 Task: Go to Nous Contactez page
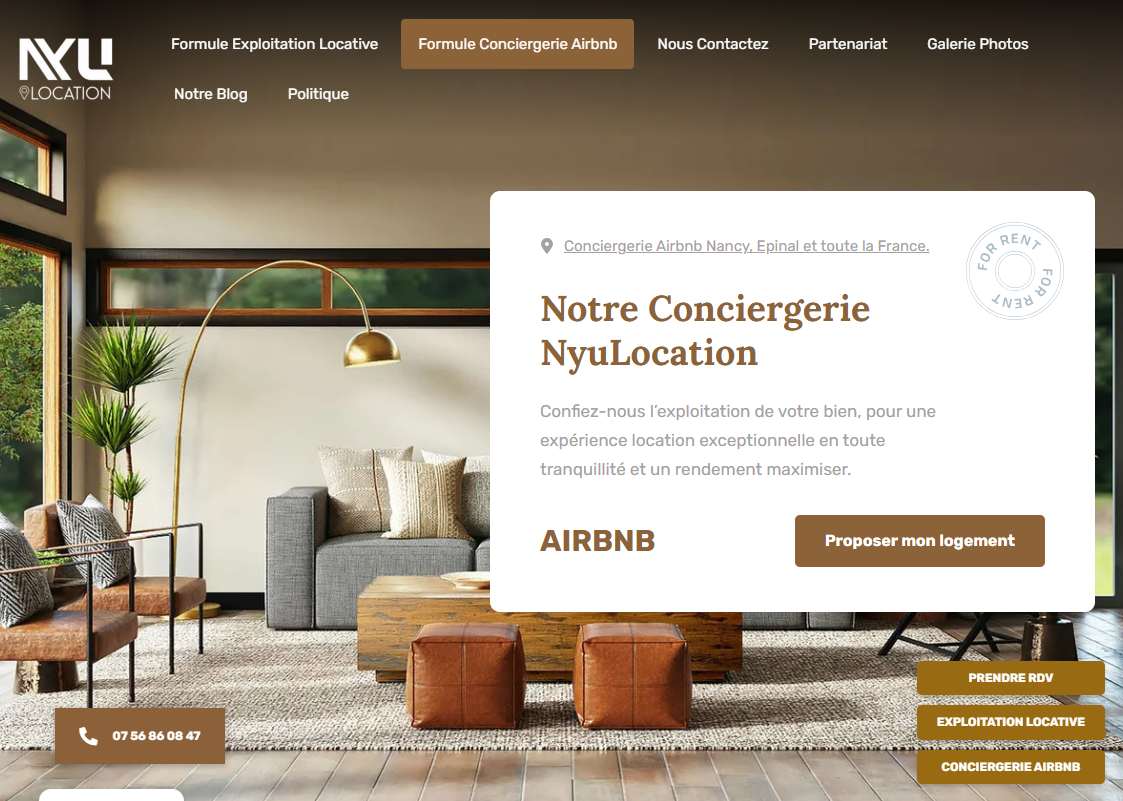(713, 44)
